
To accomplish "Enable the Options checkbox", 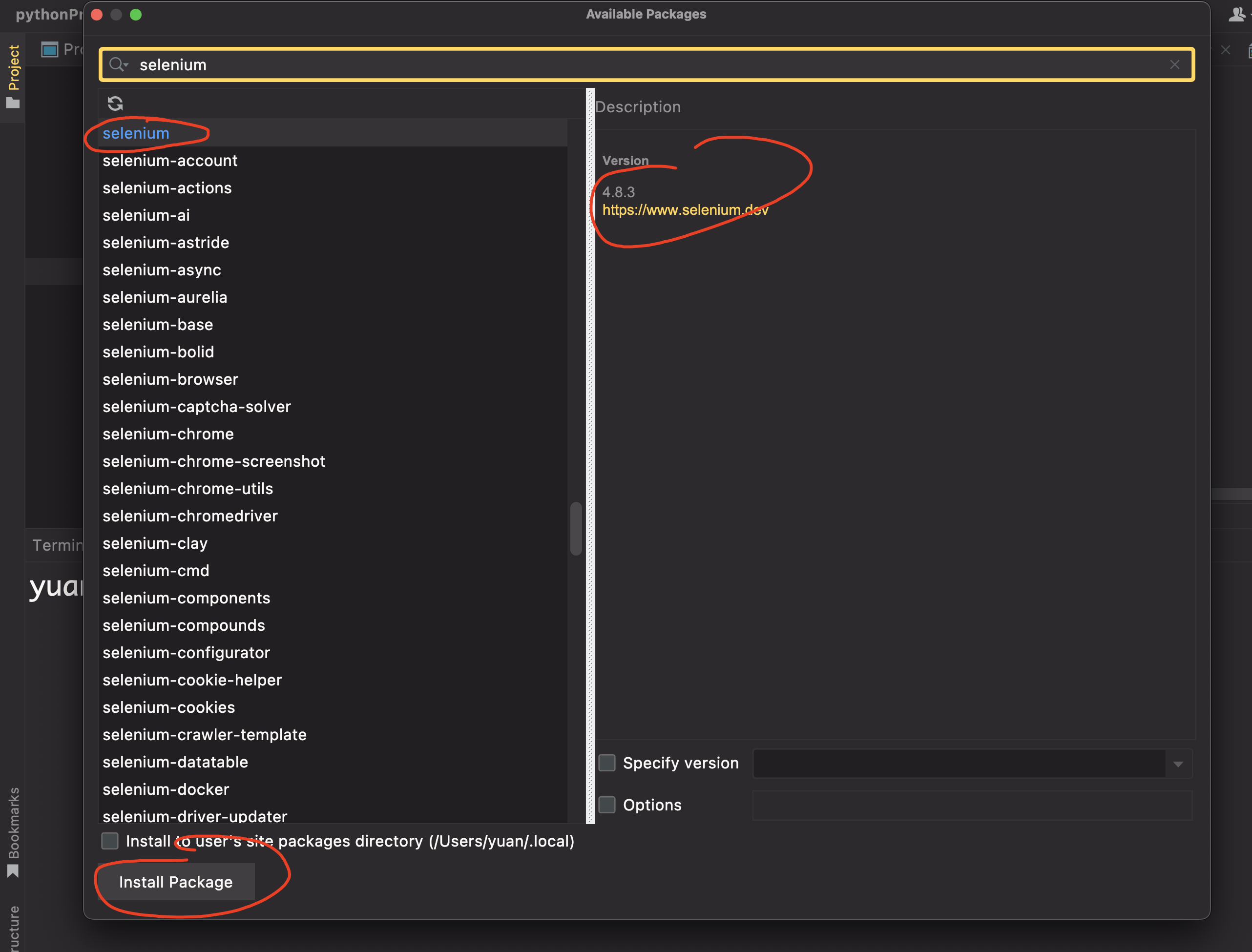I will click(607, 805).
